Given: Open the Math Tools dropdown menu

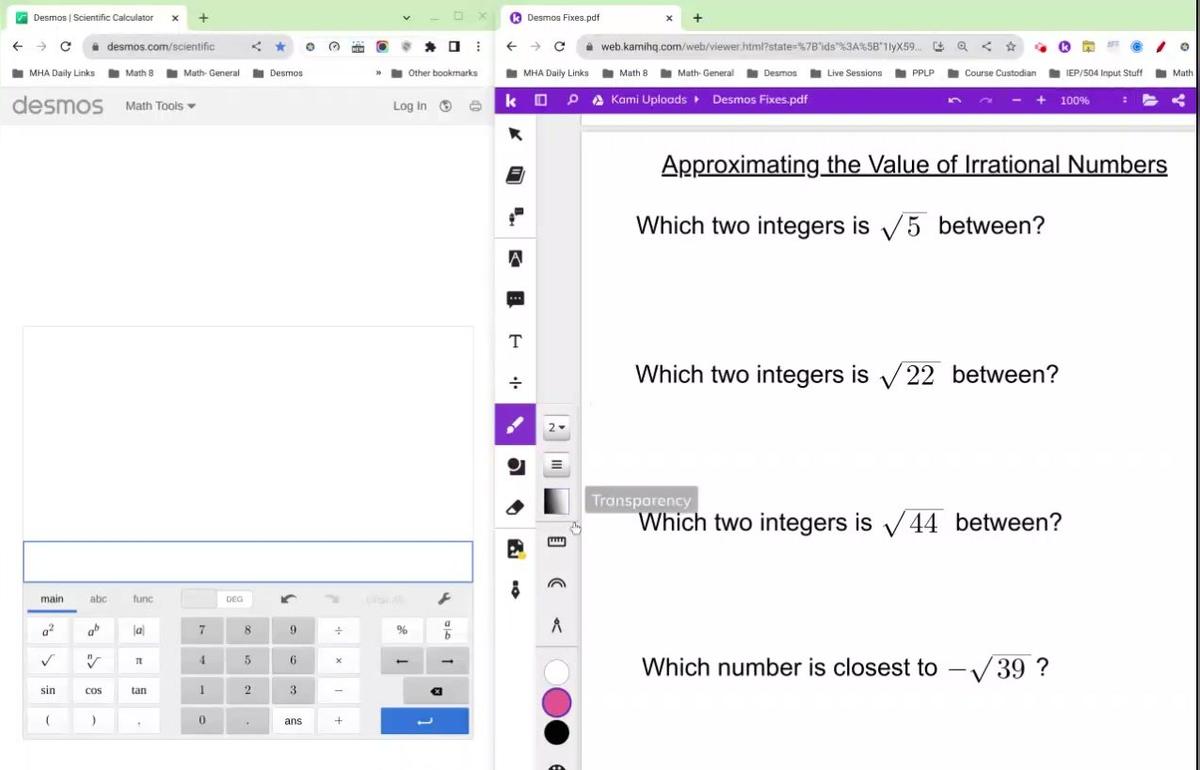Looking at the screenshot, I should [x=160, y=106].
